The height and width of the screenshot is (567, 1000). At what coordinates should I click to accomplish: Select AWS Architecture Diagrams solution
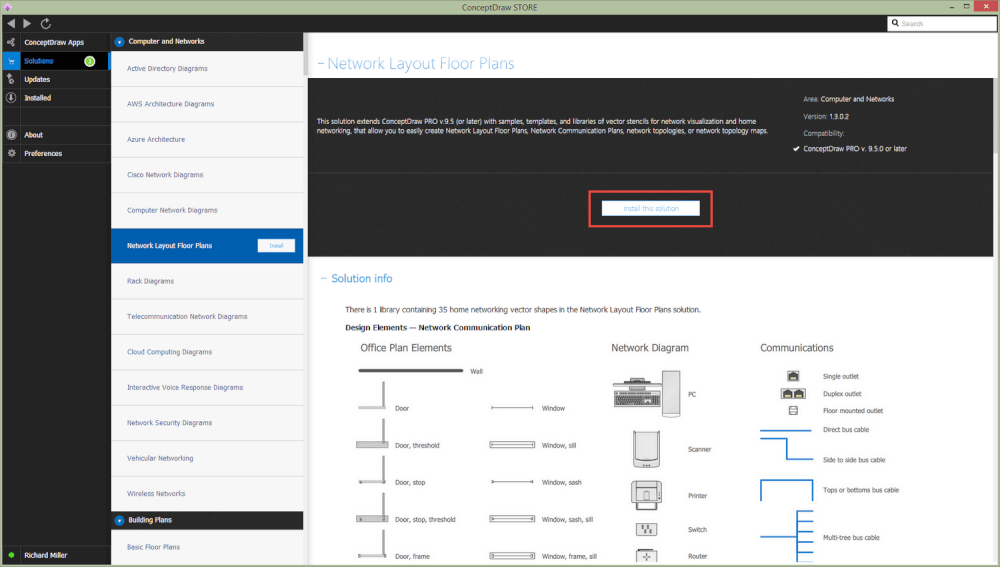point(207,104)
